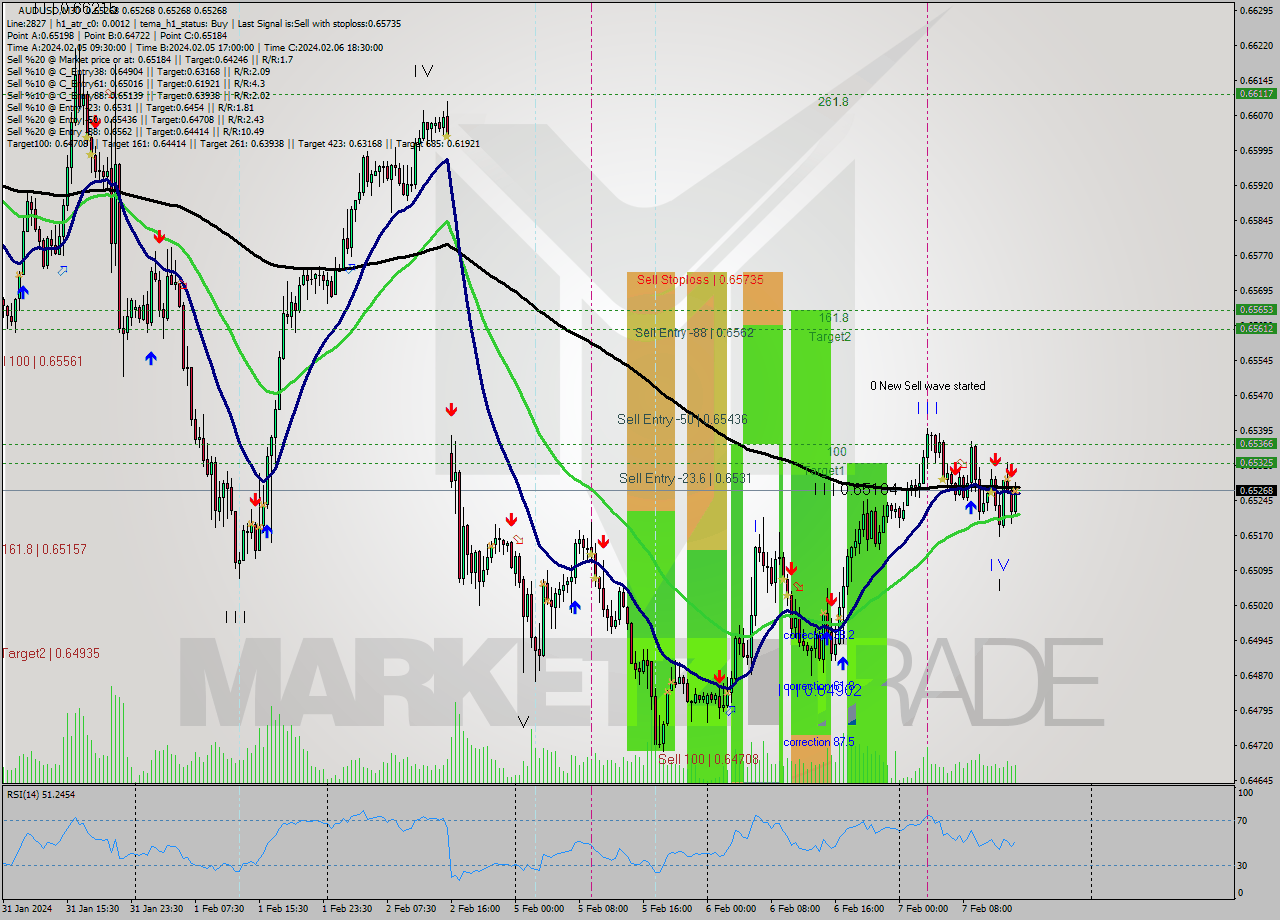
Task: Click the 'Target2 | 0.64935' label
Action: point(50,653)
